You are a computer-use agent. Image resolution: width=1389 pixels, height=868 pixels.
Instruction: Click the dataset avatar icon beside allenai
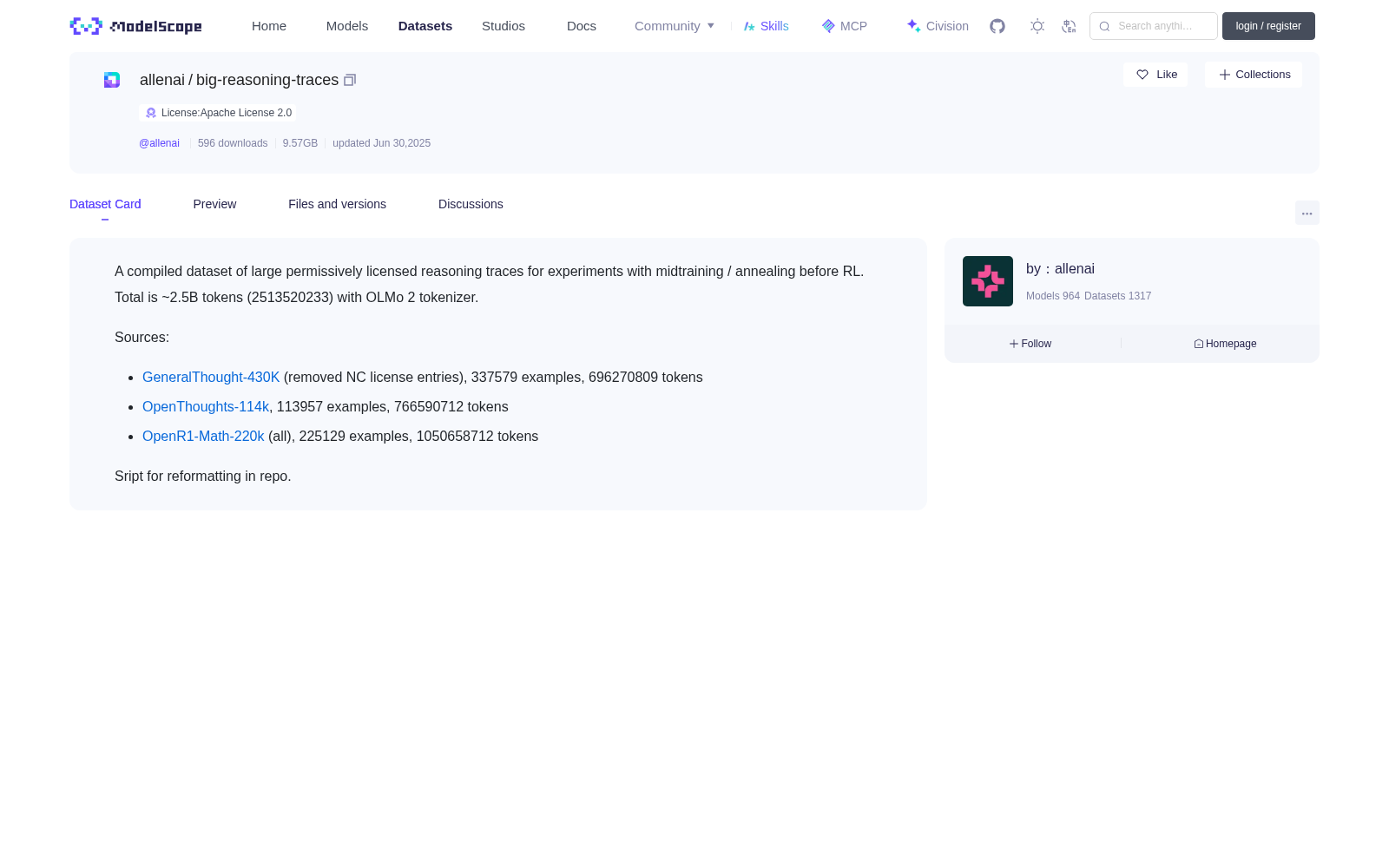coord(112,80)
